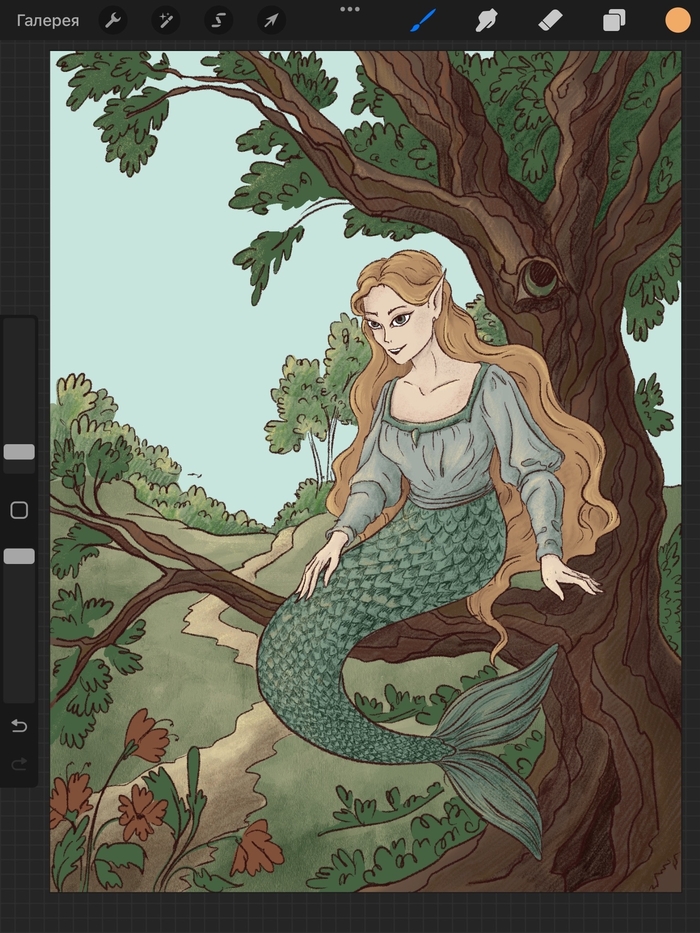Redo the undone action
700x933 pixels.
point(19,765)
